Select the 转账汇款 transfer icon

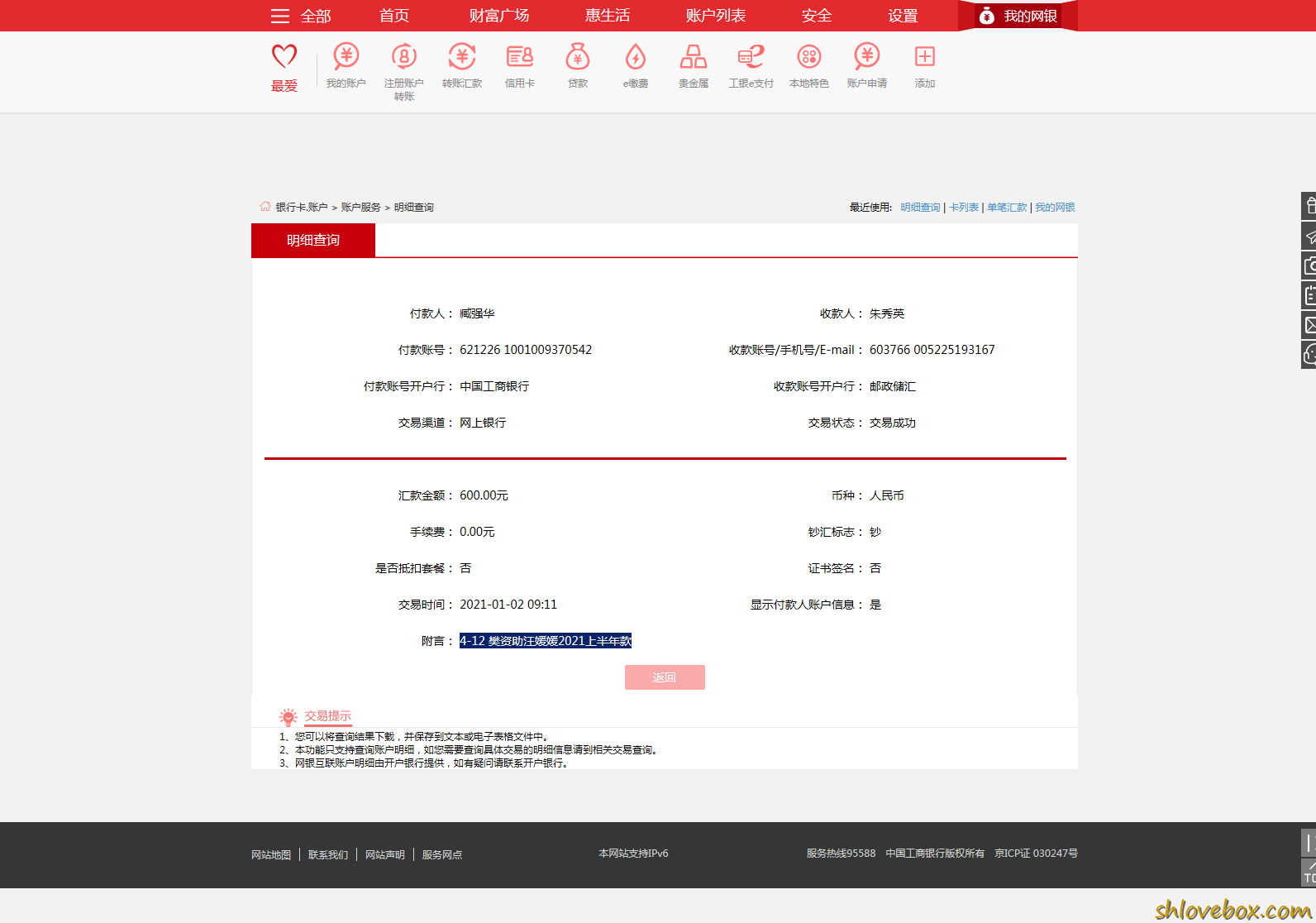tap(462, 56)
